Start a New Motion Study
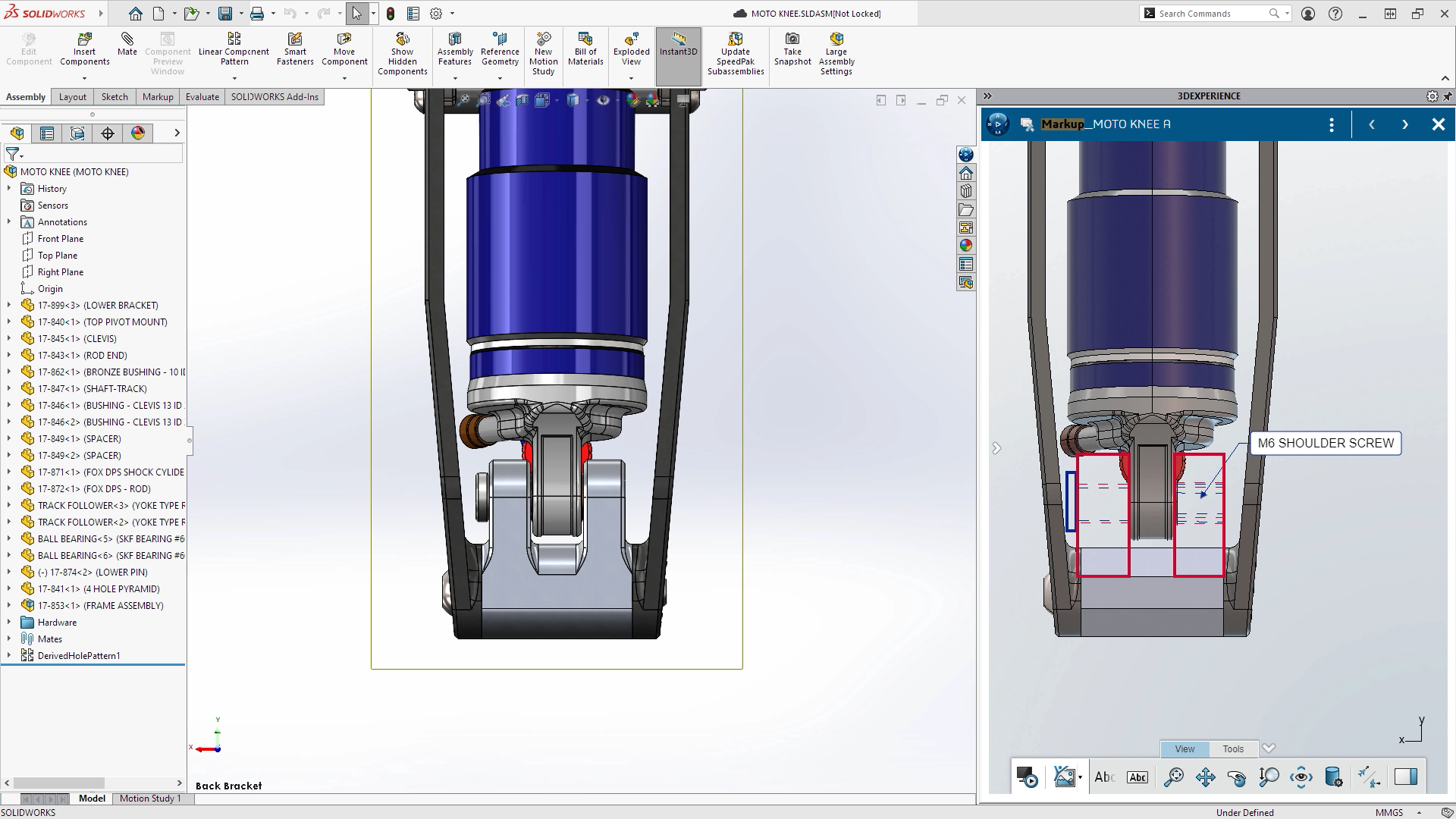 [x=543, y=51]
